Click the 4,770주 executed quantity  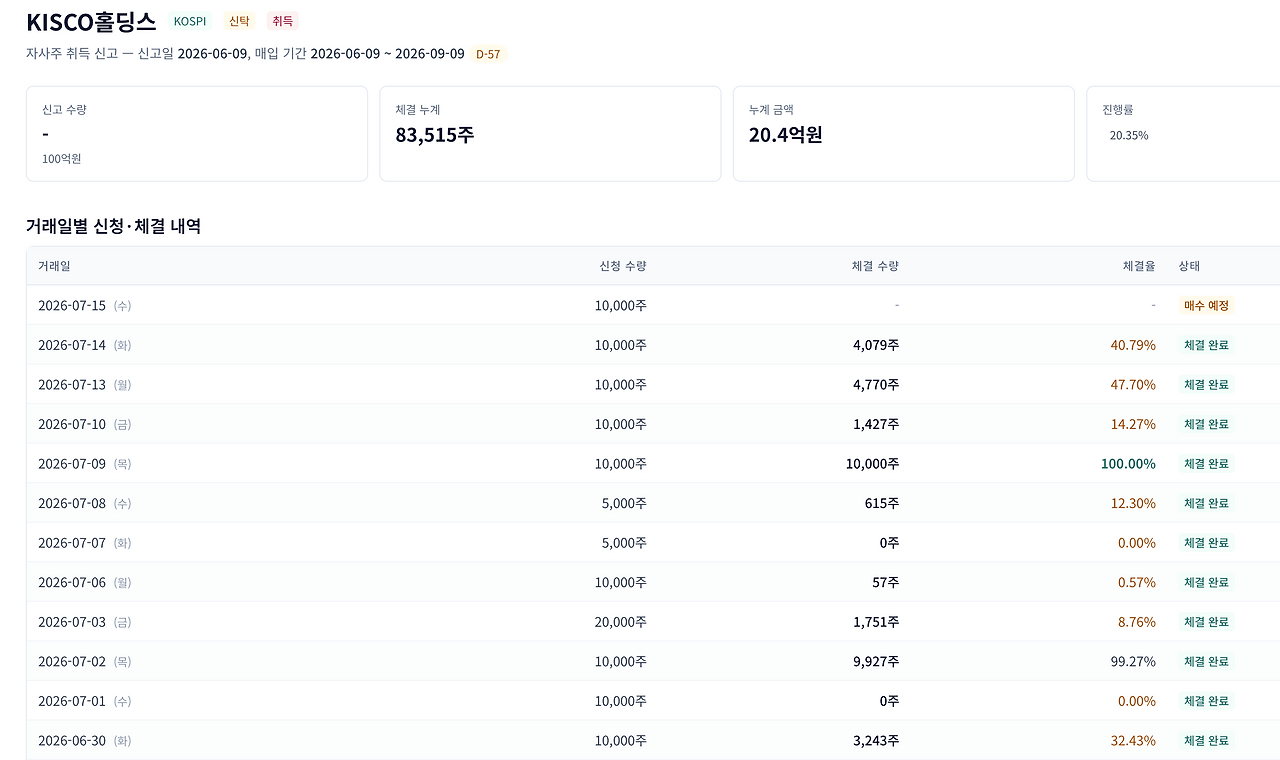pyautogui.click(x=876, y=385)
